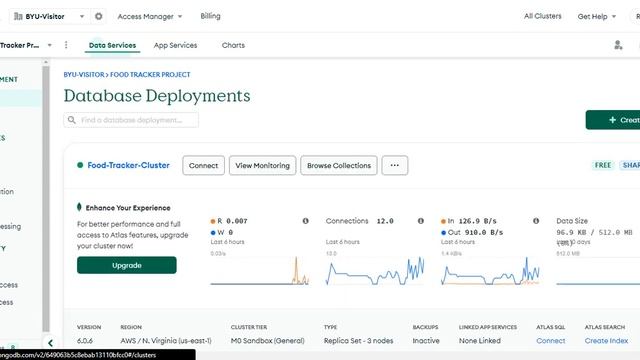Image resolution: width=640 pixels, height=360 pixels.
Task: Click the 'Out 910.0 B/s' metric label
Action: pyautogui.click(x=472, y=232)
